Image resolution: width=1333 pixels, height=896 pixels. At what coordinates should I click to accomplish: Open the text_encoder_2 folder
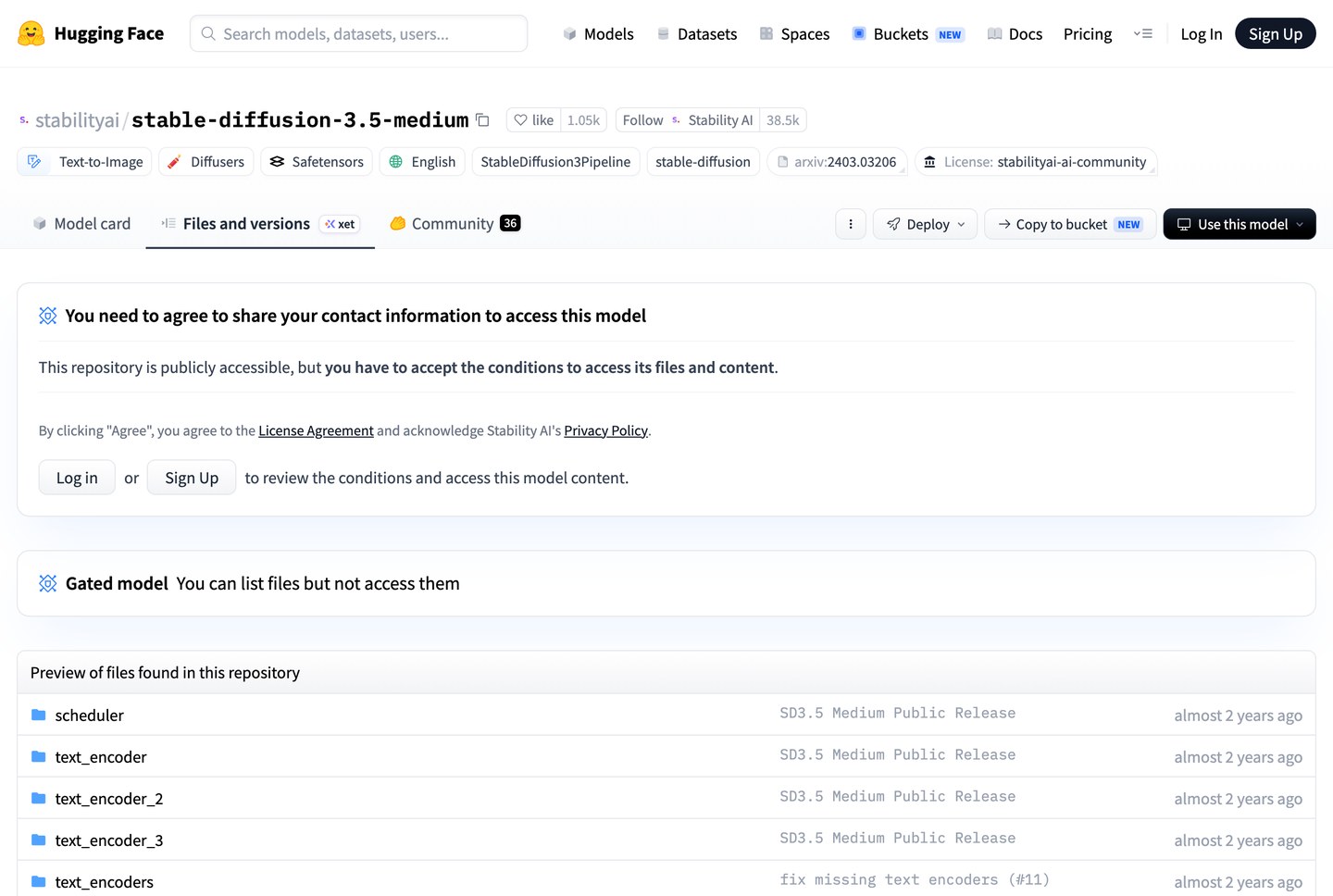[x=109, y=799]
